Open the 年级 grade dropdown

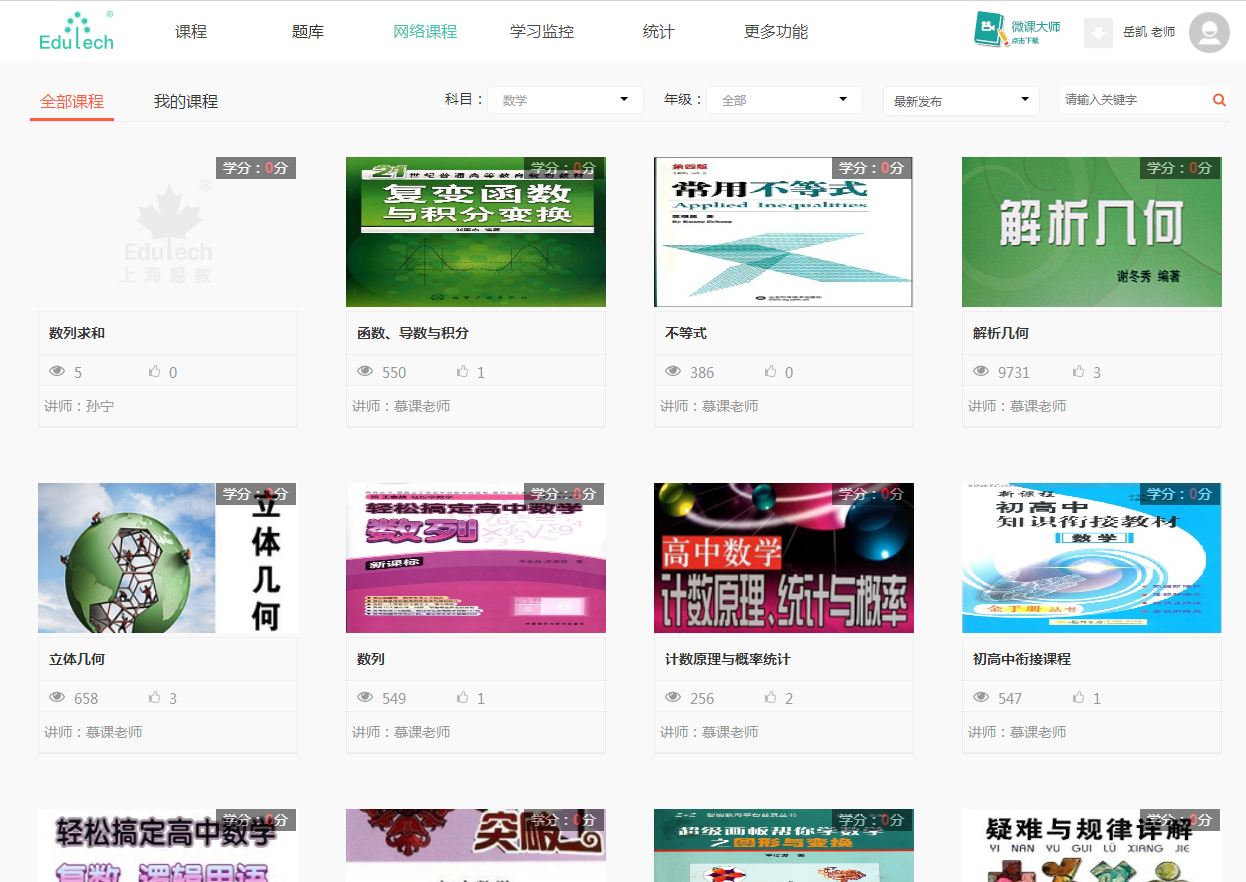pyautogui.click(x=784, y=100)
